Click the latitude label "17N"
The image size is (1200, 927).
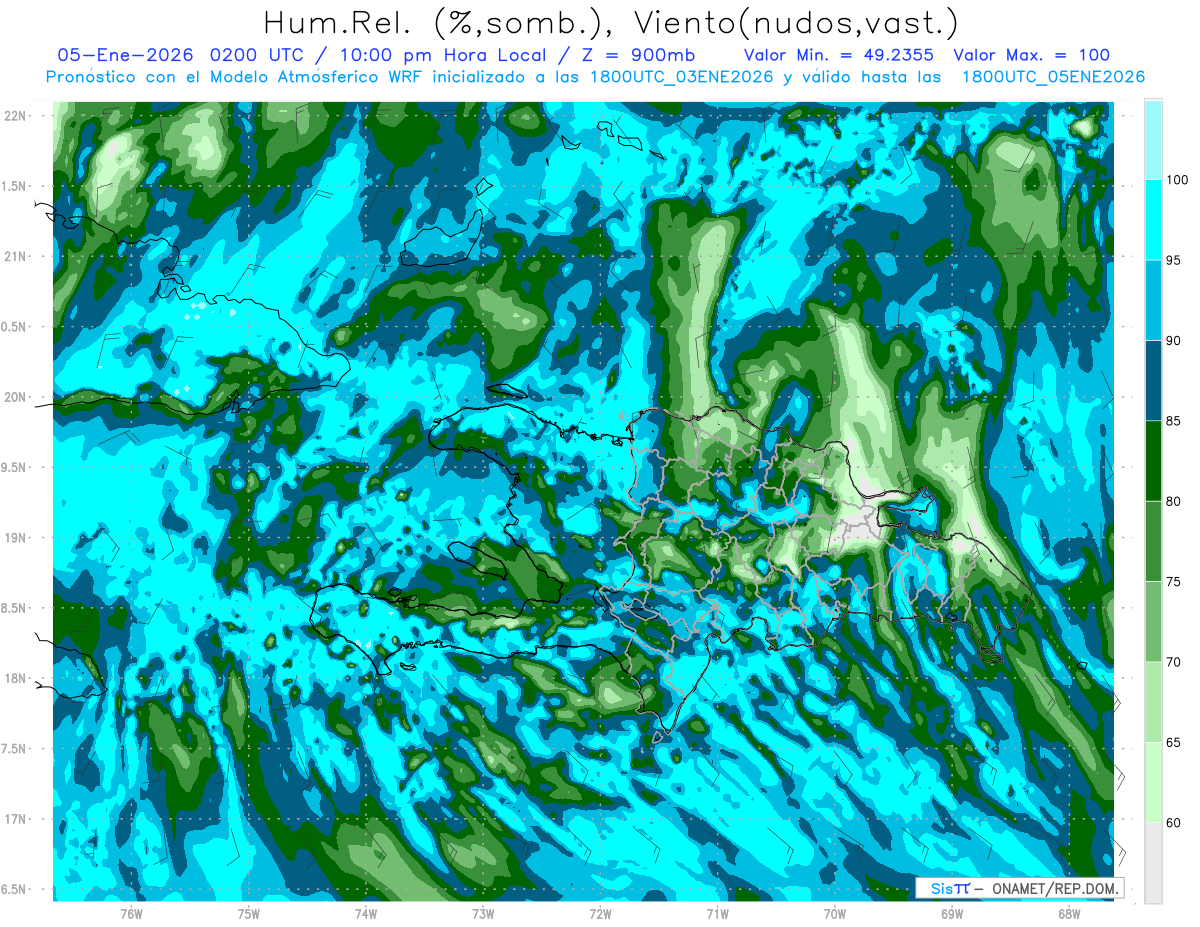coord(15,819)
